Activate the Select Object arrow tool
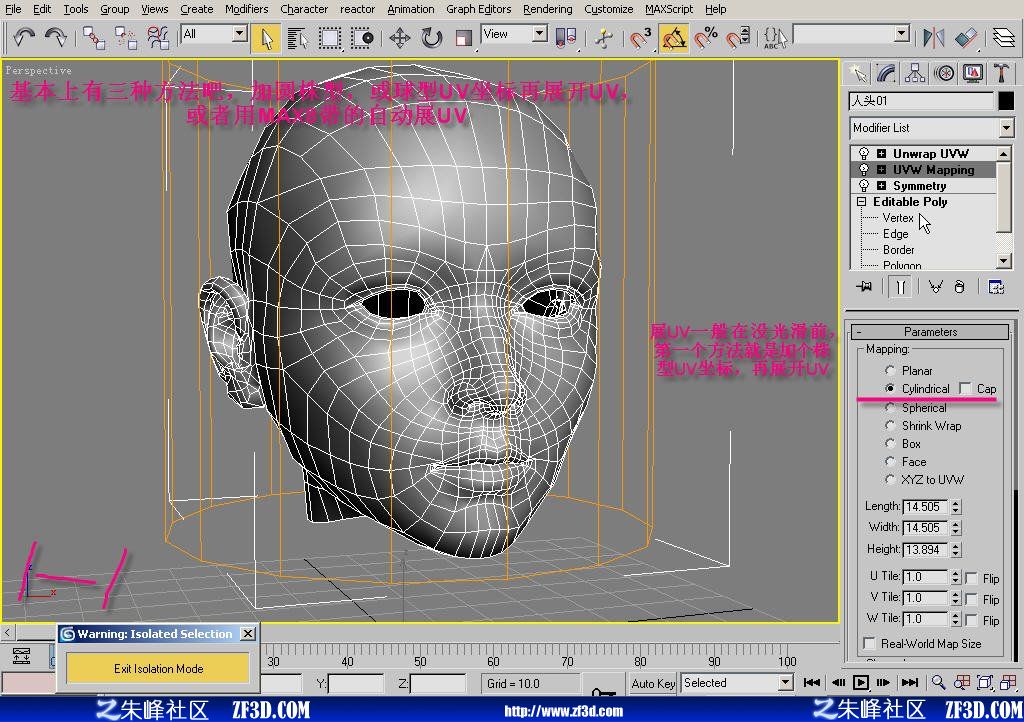The width and height of the screenshot is (1024, 722). tap(266, 38)
